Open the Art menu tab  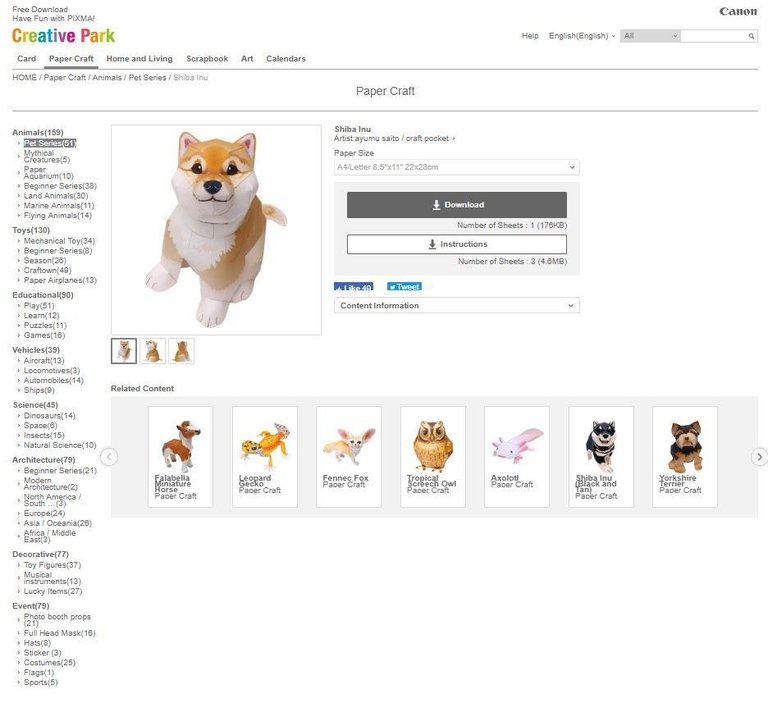[247, 59]
